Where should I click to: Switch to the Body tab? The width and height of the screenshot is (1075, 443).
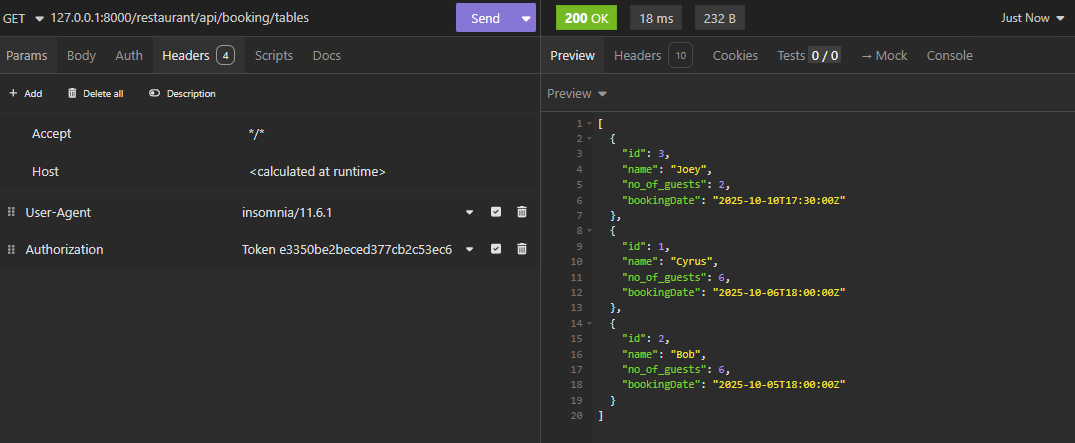pyautogui.click(x=81, y=56)
